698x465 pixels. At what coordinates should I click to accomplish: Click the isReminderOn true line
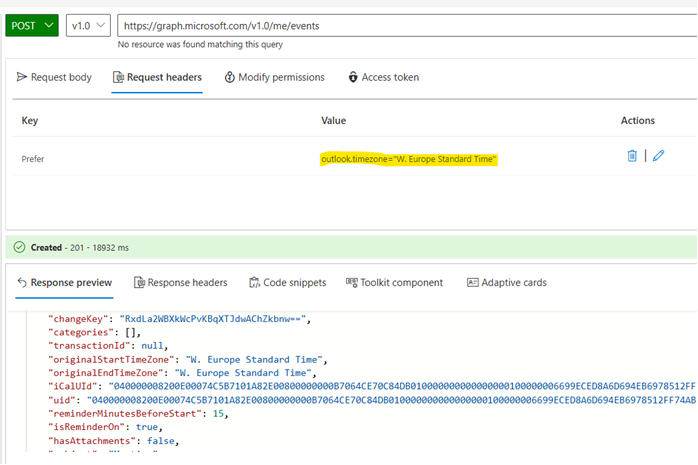pos(106,427)
